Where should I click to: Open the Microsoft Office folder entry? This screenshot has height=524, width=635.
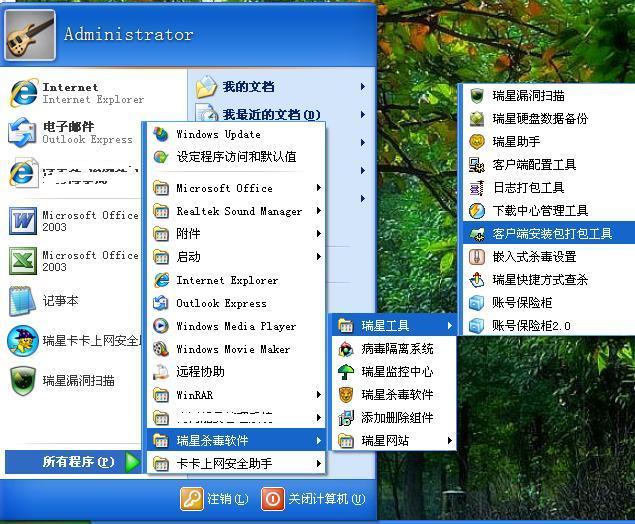[236, 188]
